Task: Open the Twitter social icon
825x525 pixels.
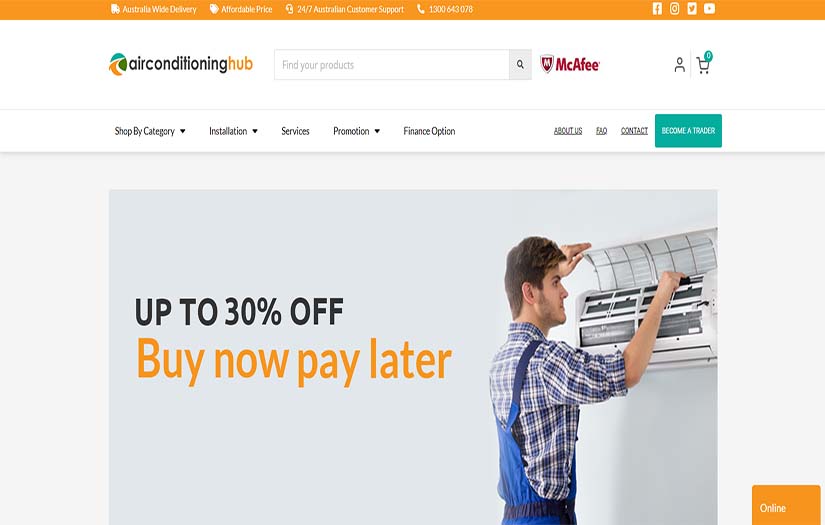Action: click(692, 8)
